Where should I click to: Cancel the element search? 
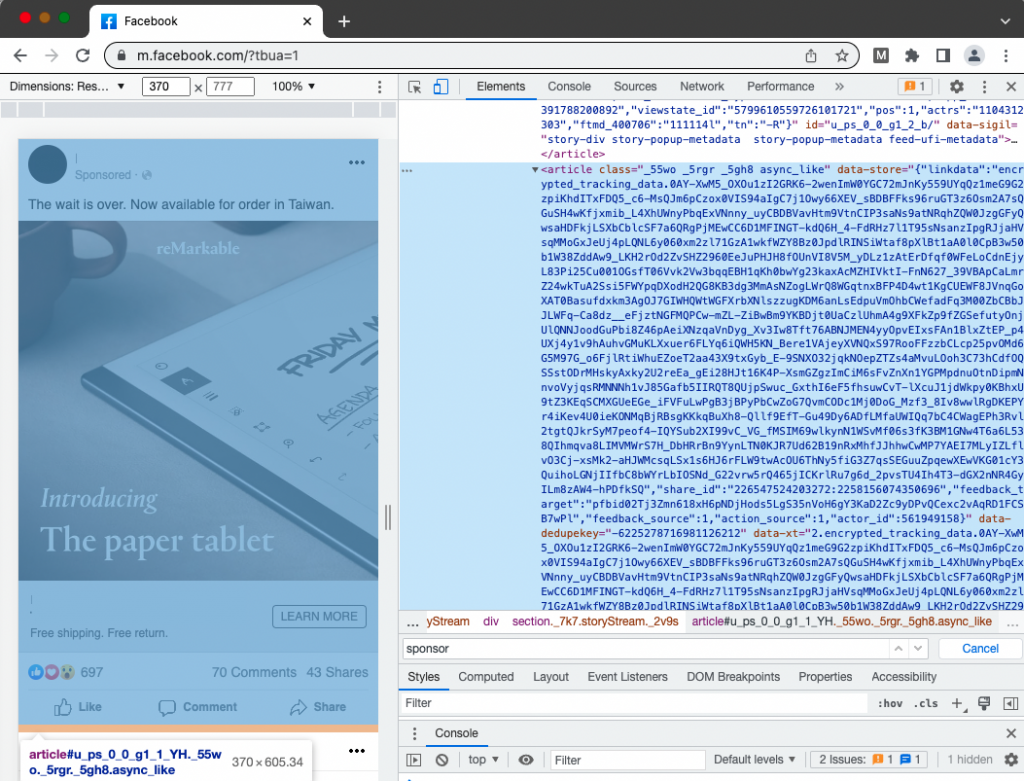(x=980, y=648)
